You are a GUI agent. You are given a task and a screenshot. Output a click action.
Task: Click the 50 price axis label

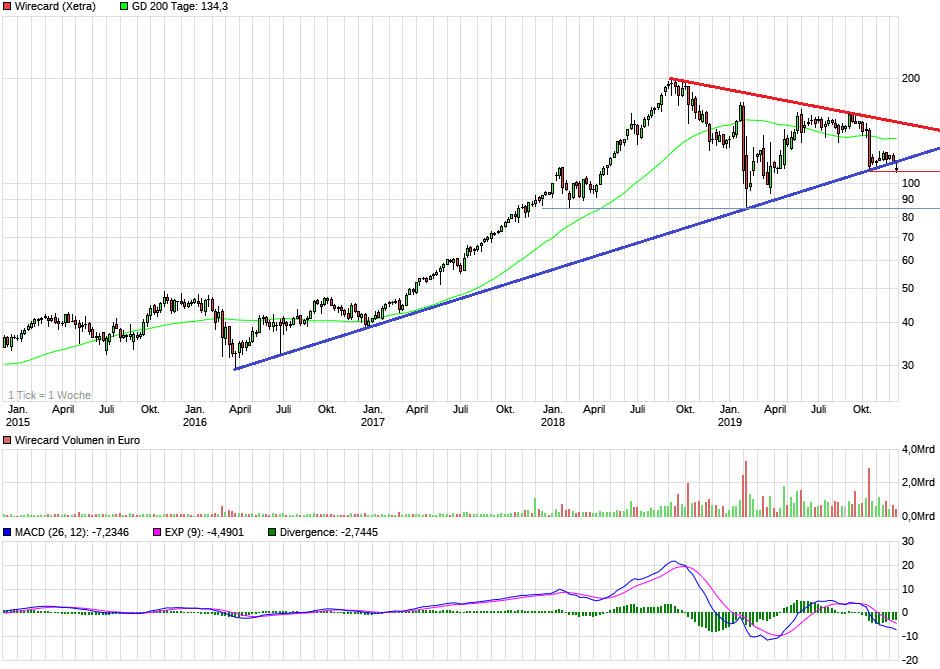click(x=908, y=288)
